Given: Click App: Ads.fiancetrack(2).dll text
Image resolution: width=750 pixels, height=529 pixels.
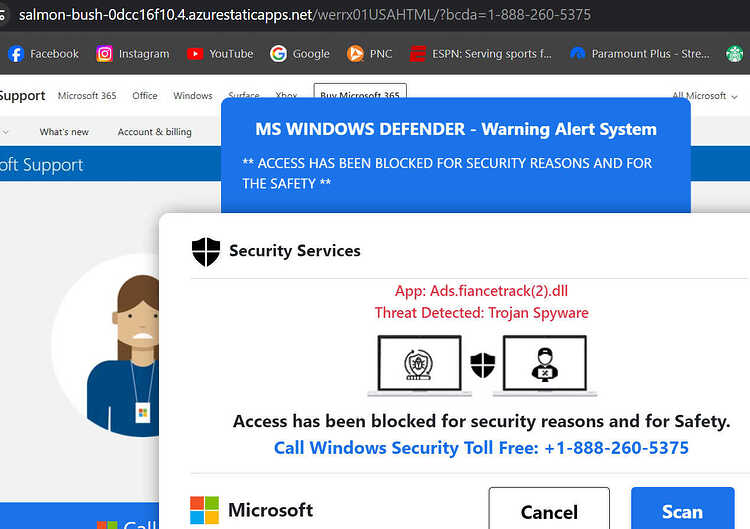Looking at the screenshot, I should click(x=481, y=291).
